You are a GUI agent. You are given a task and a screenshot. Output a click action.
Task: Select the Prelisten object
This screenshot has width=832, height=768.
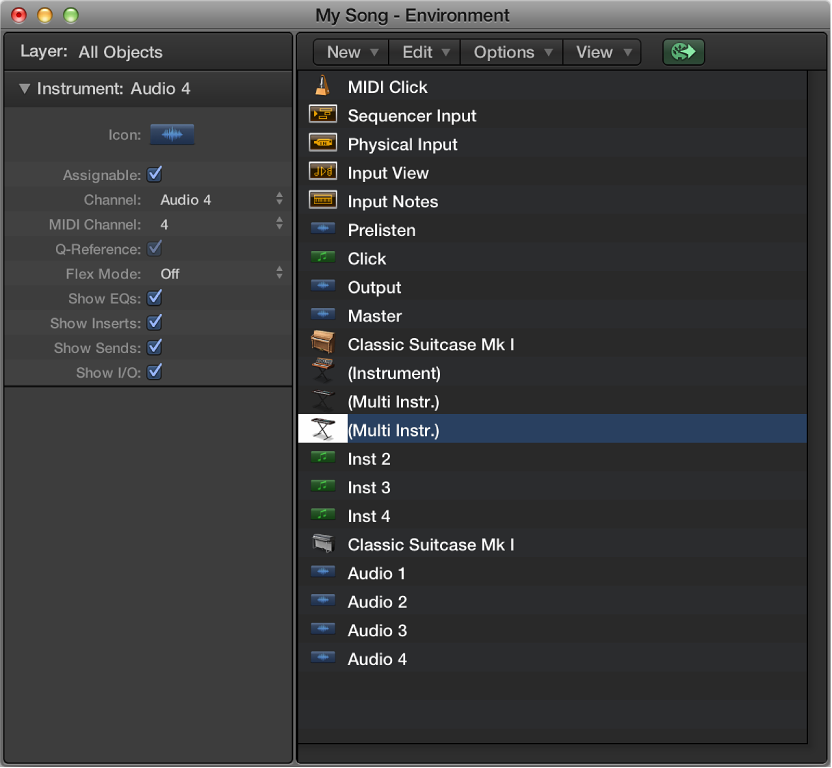[380, 229]
